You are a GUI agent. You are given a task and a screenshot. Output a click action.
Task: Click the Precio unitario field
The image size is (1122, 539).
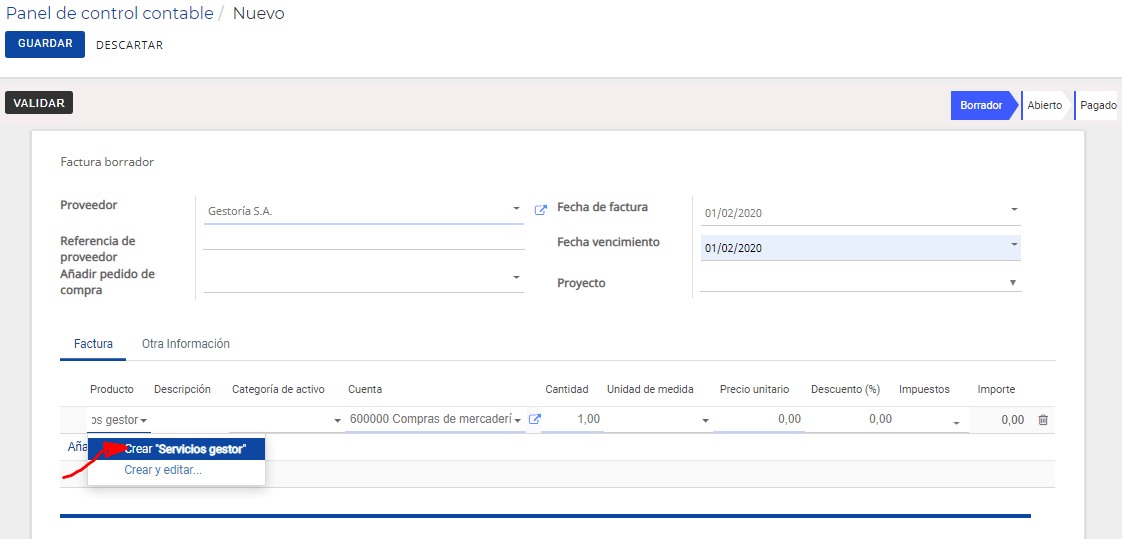(x=759, y=419)
